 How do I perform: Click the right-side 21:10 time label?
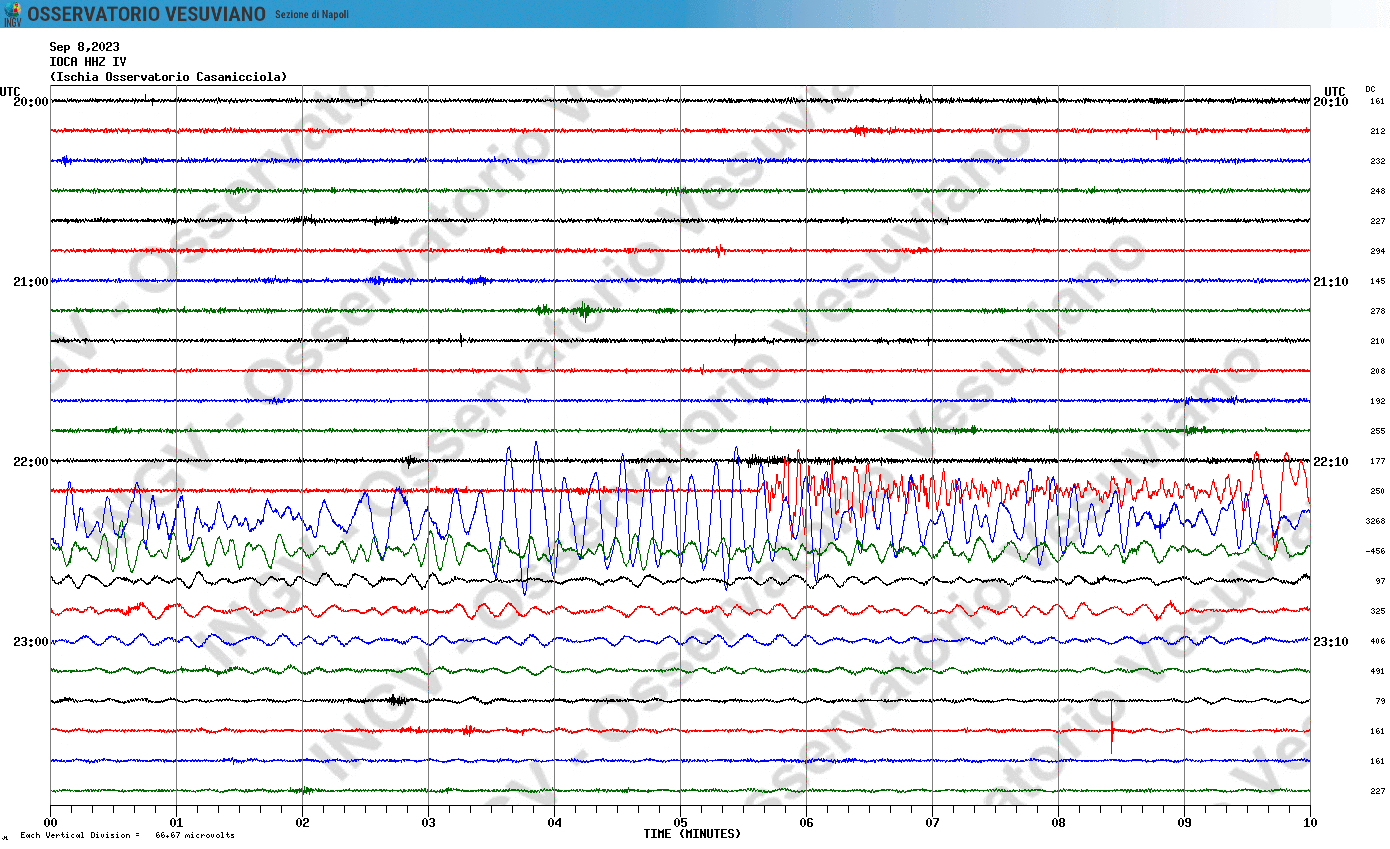coord(1331,282)
